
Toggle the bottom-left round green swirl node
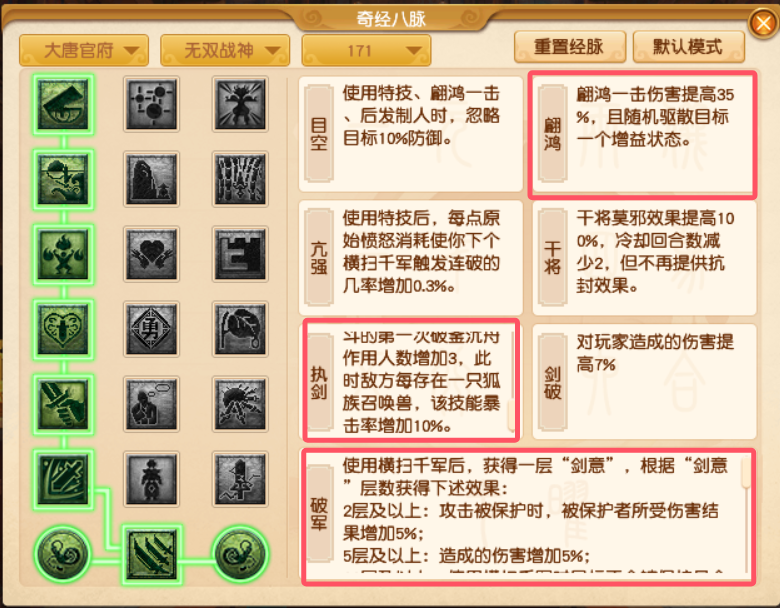[63, 554]
